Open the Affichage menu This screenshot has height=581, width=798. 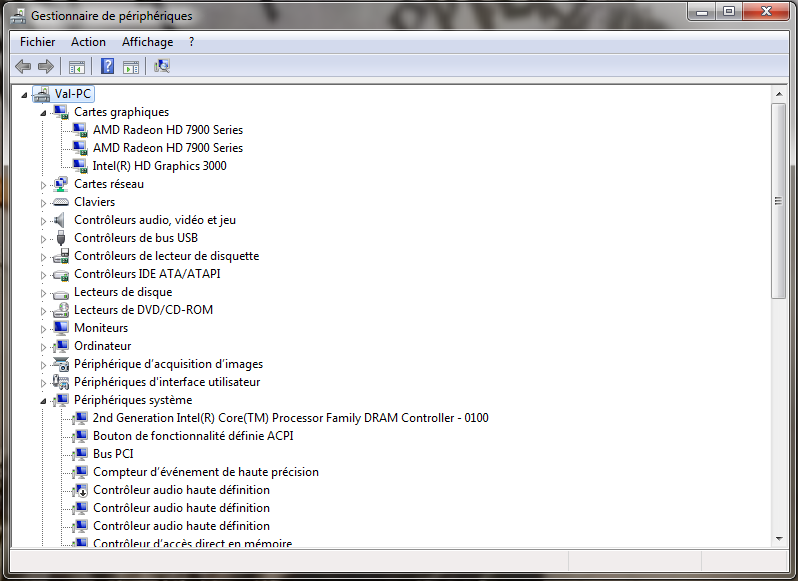tap(147, 42)
